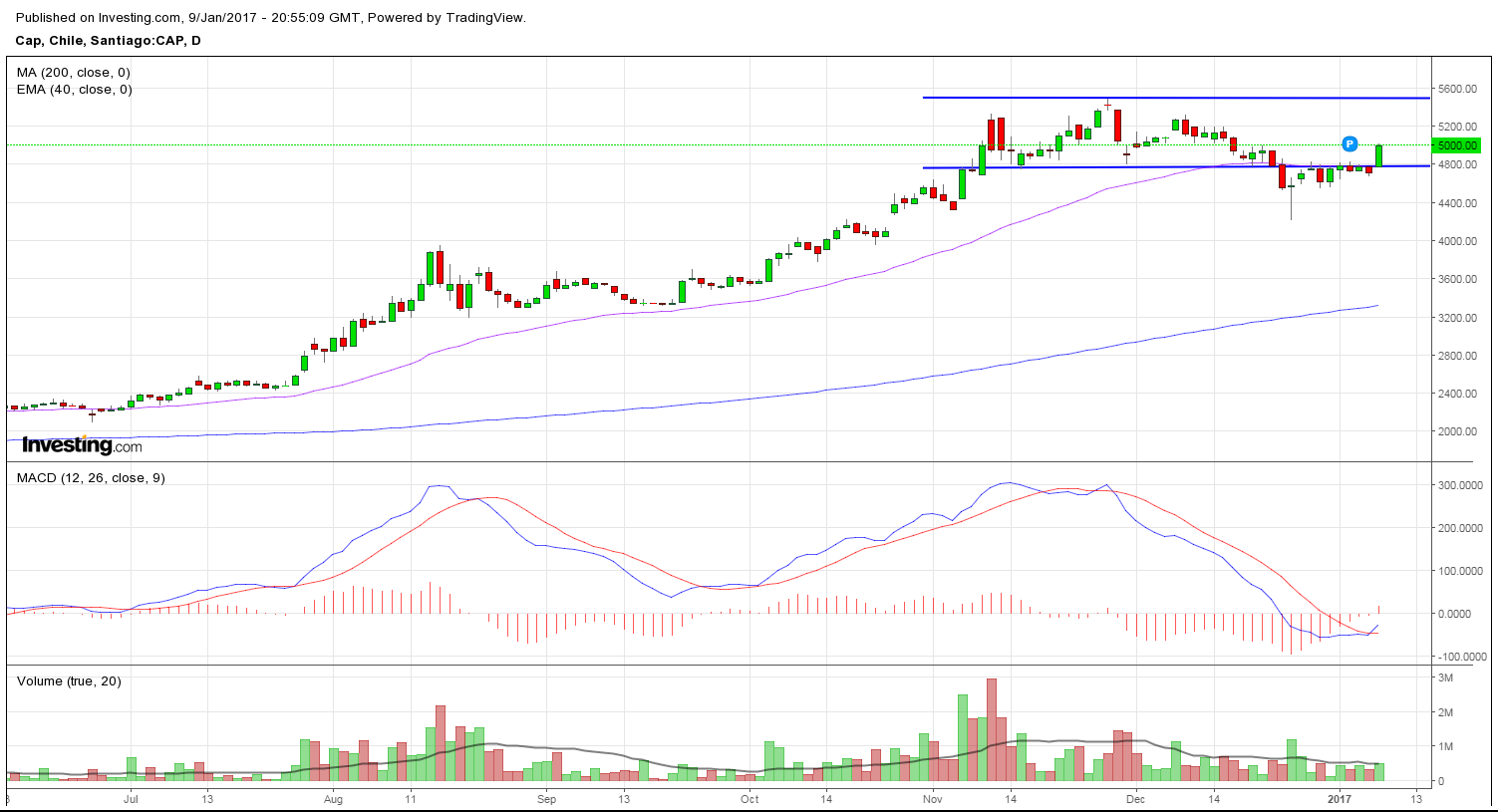This screenshot has width=1498, height=812.
Task: Select the Volume (true, 20) indicator label
Action: (x=69, y=681)
